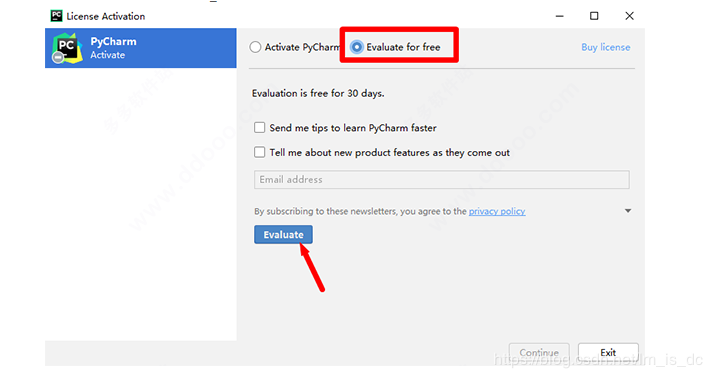Click the Exit button

coord(608,353)
